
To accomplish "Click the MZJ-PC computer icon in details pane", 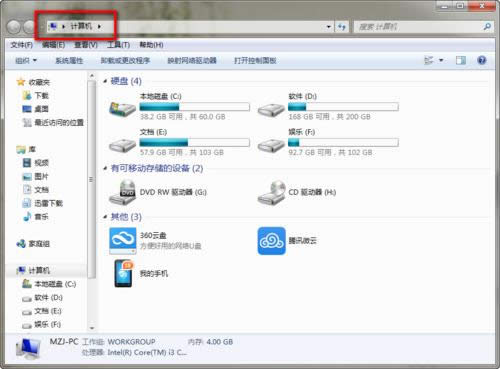I will click(28, 348).
